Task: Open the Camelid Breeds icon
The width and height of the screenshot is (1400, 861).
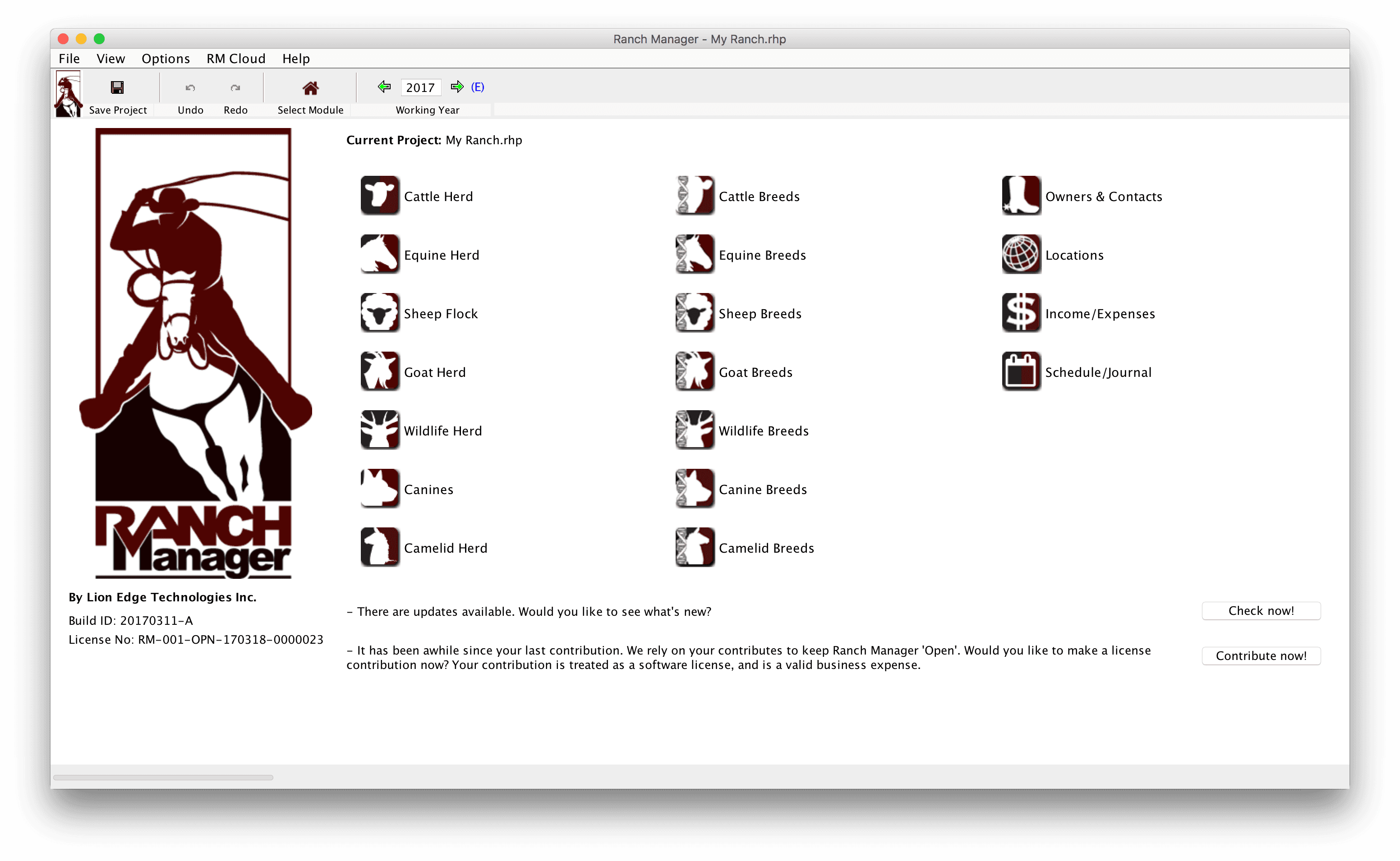Action: pyautogui.click(x=694, y=547)
